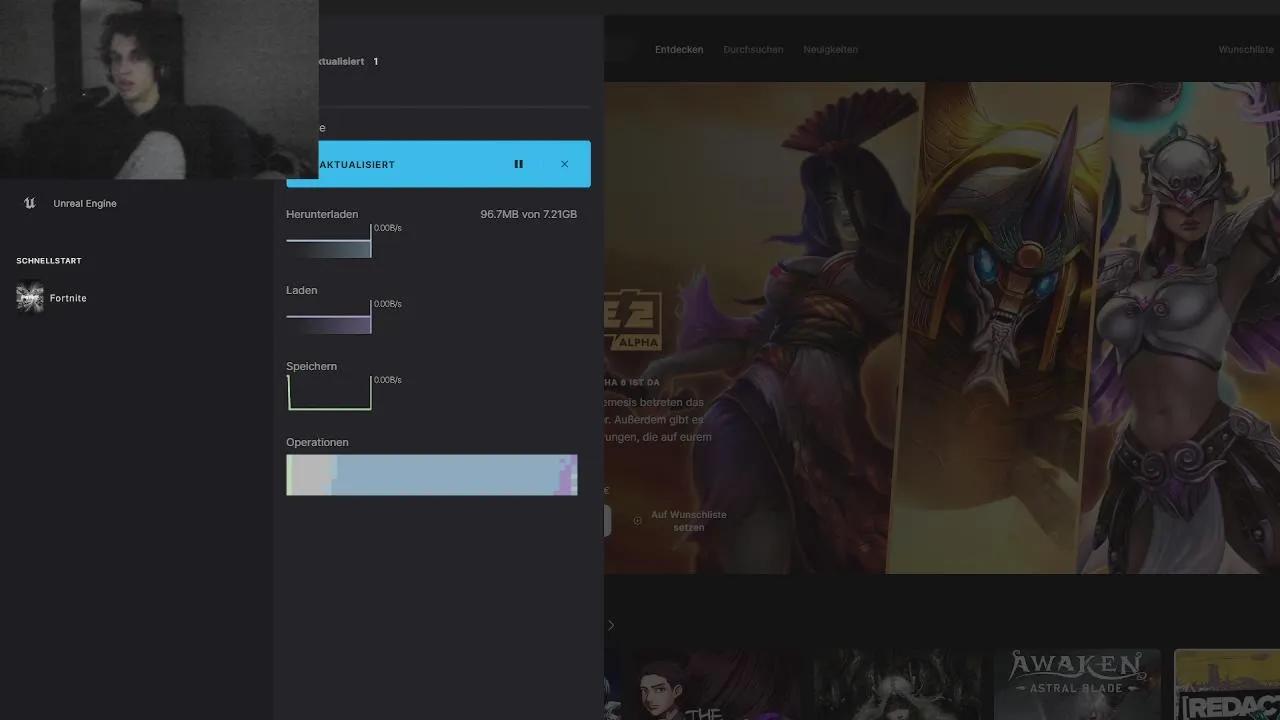Screen dimensions: 1280x720
Task: Click the ALPHA game logo on the banner
Action: pyautogui.click(x=632, y=322)
